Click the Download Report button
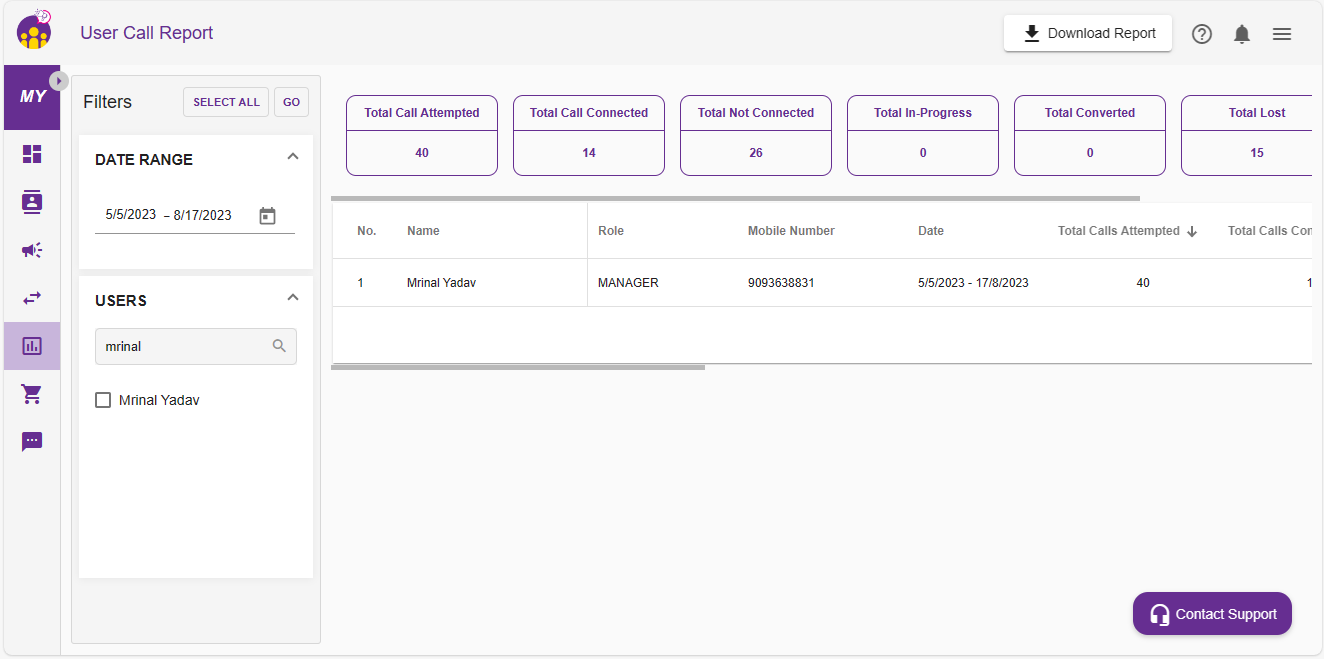Screen dimensions: 1324x659 (x=1088, y=33)
